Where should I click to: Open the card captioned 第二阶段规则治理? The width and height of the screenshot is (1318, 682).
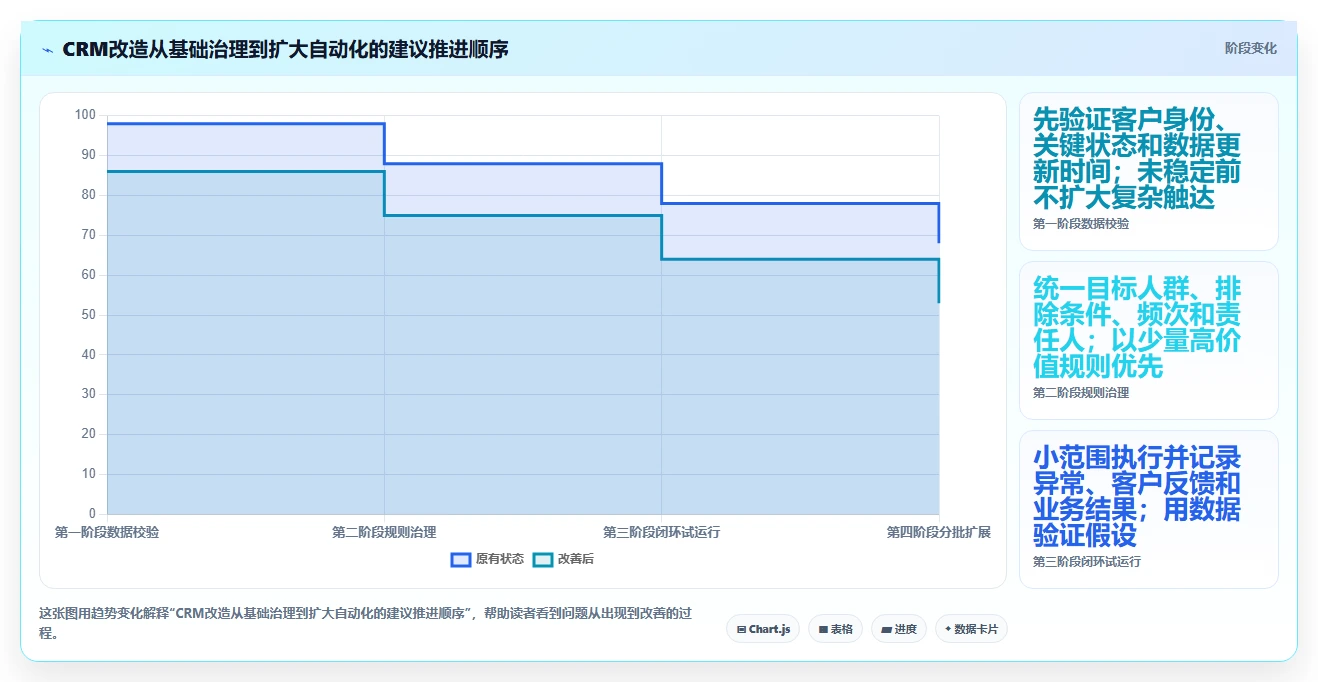coord(1148,340)
